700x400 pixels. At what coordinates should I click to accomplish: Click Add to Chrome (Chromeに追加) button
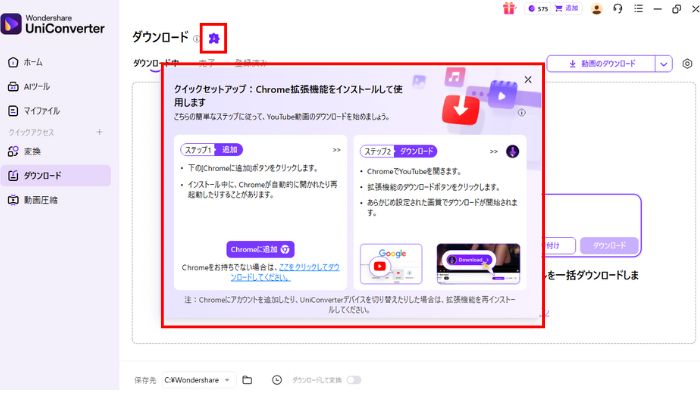point(260,250)
